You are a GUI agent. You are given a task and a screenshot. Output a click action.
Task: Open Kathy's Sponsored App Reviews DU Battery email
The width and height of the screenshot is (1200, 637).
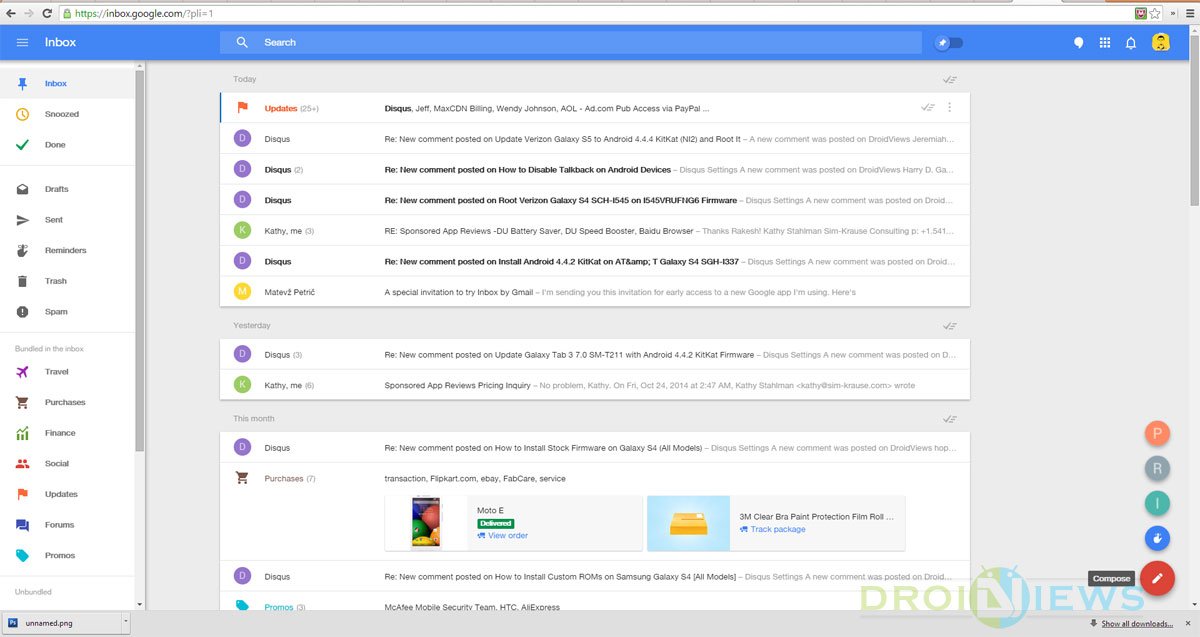[595, 231]
